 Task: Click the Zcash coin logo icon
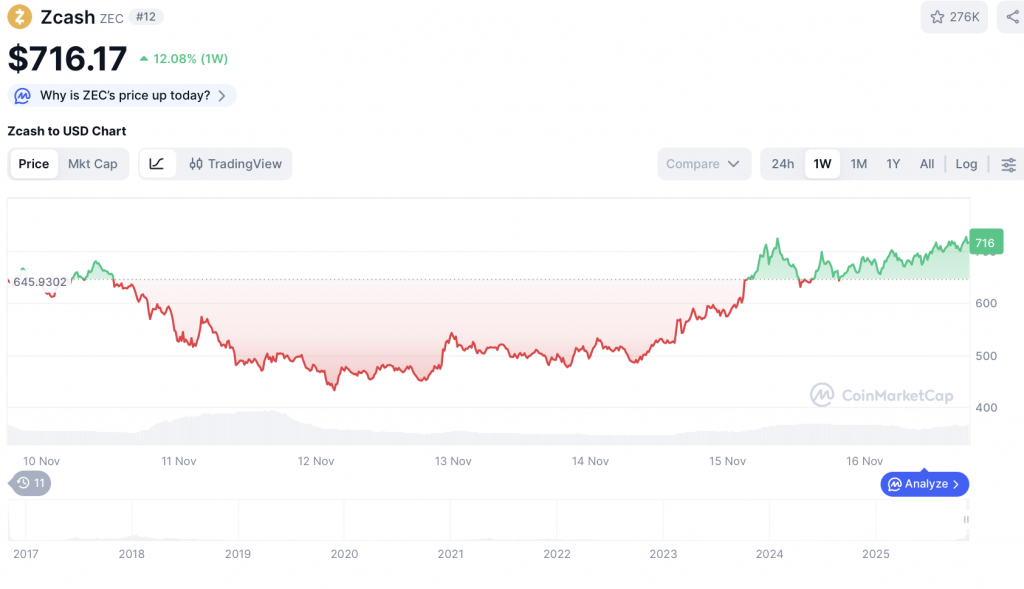click(x=19, y=17)
